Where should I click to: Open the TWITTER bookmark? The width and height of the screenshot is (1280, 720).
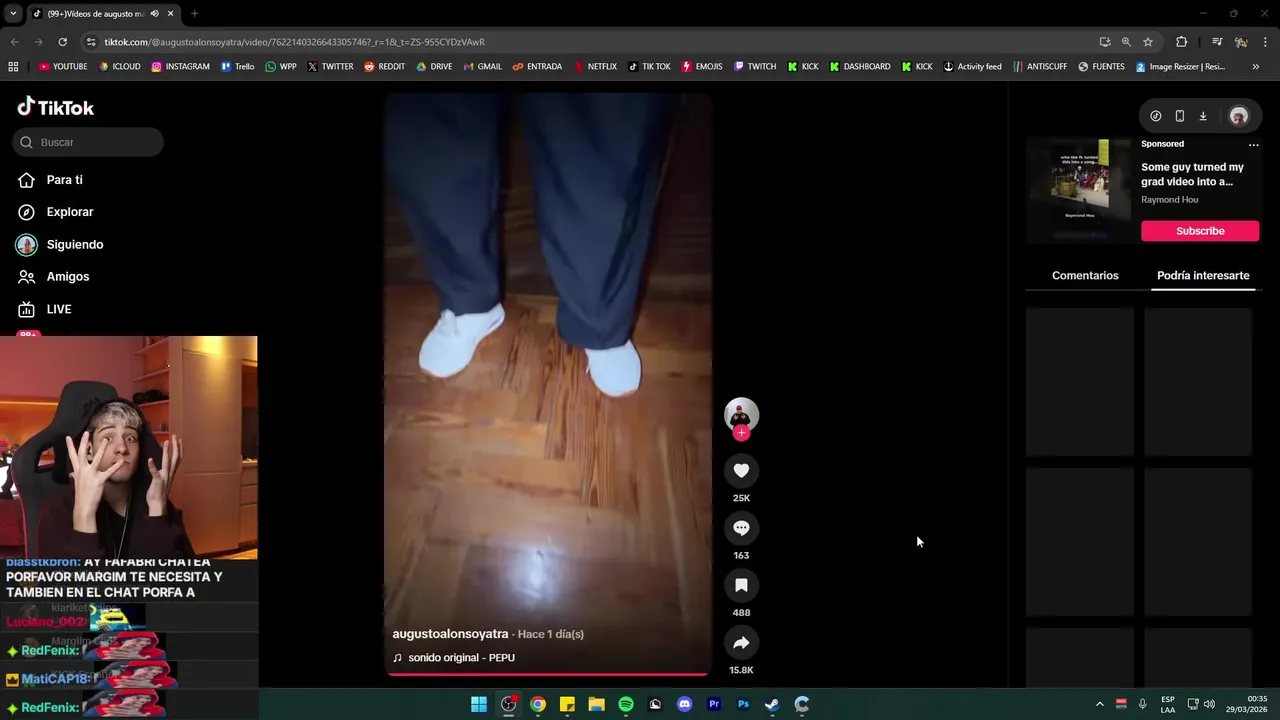[330, 67]
